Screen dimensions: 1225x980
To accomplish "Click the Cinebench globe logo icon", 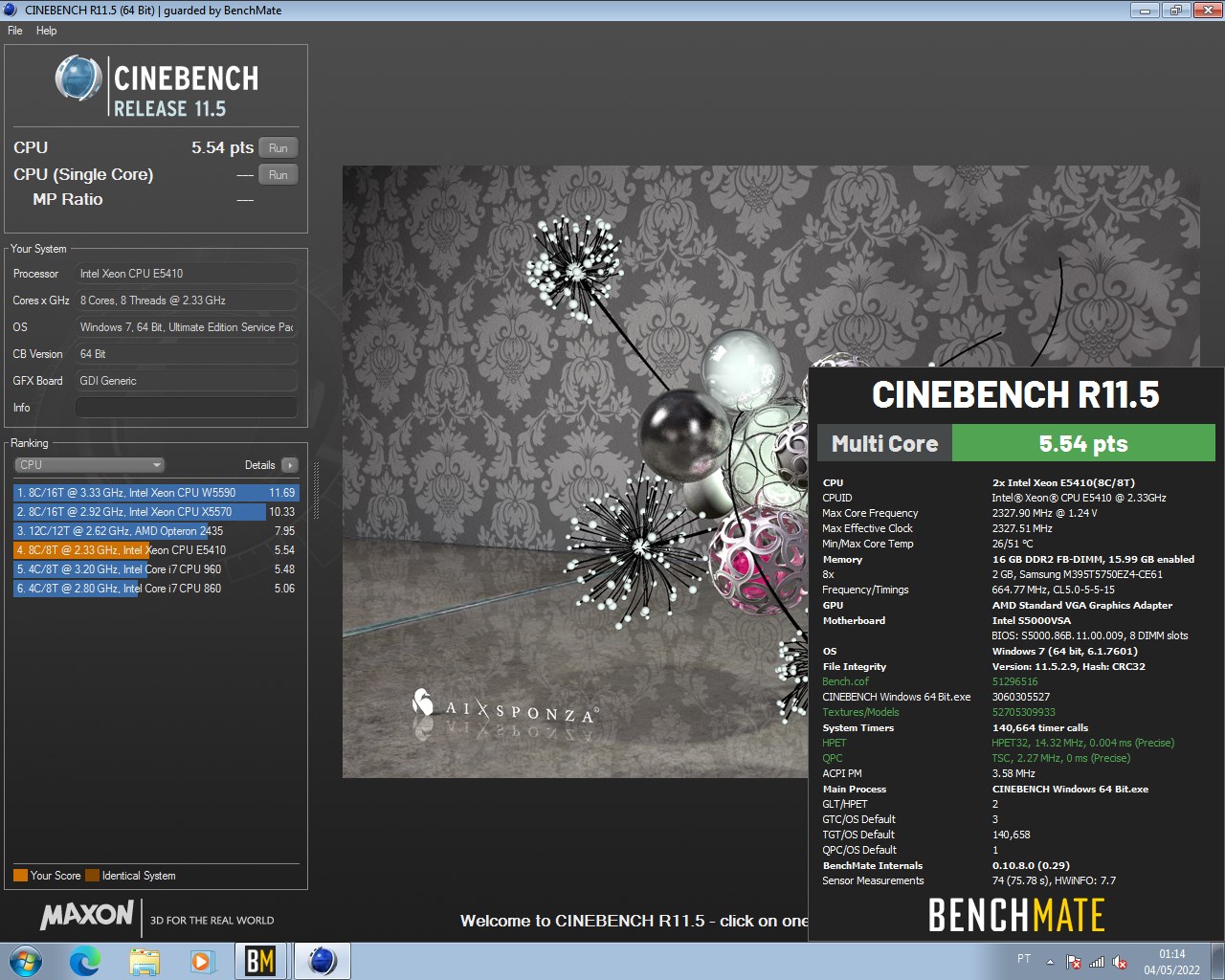I will (78, 78).
